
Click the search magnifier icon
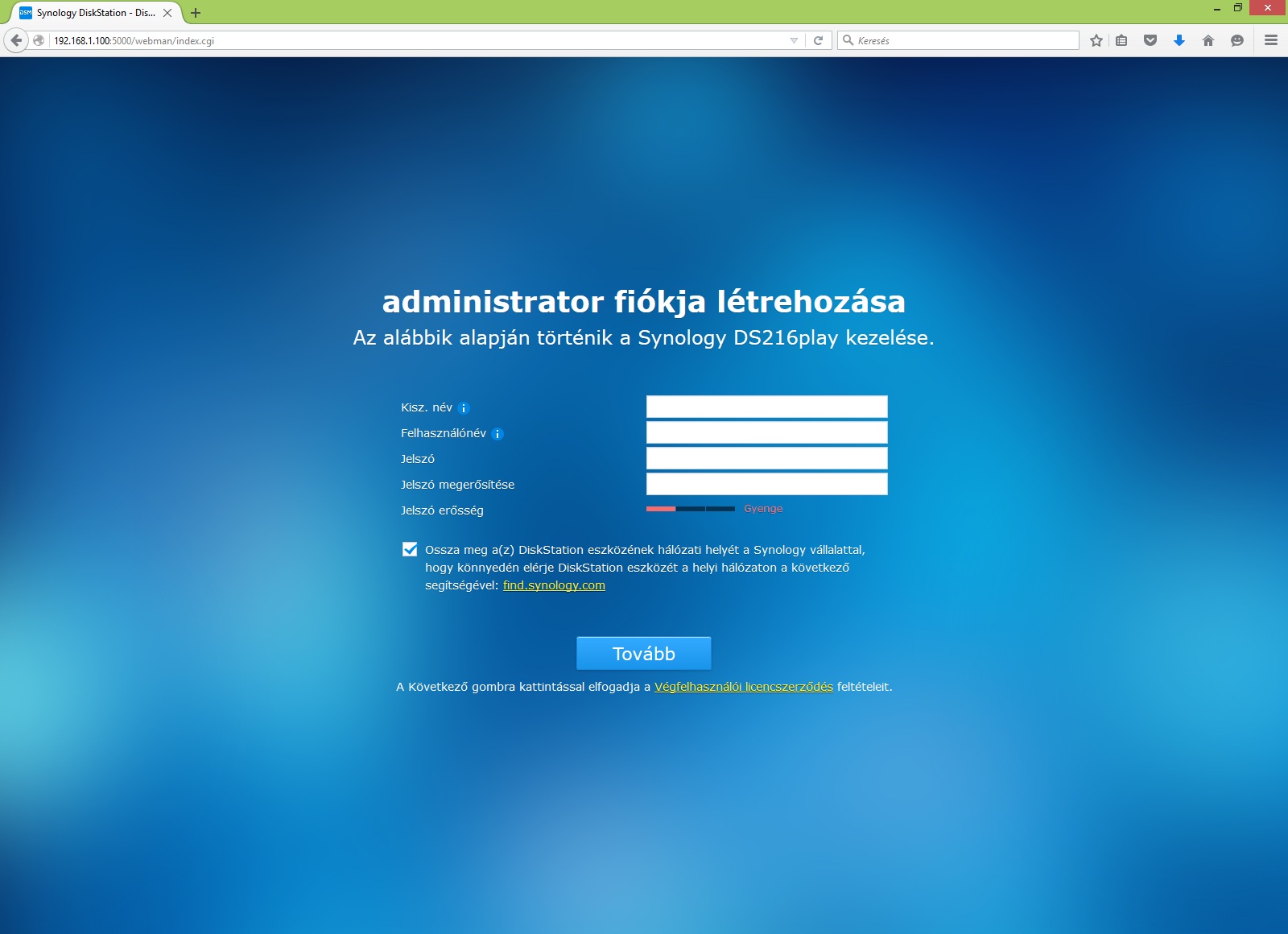(848, 40)
